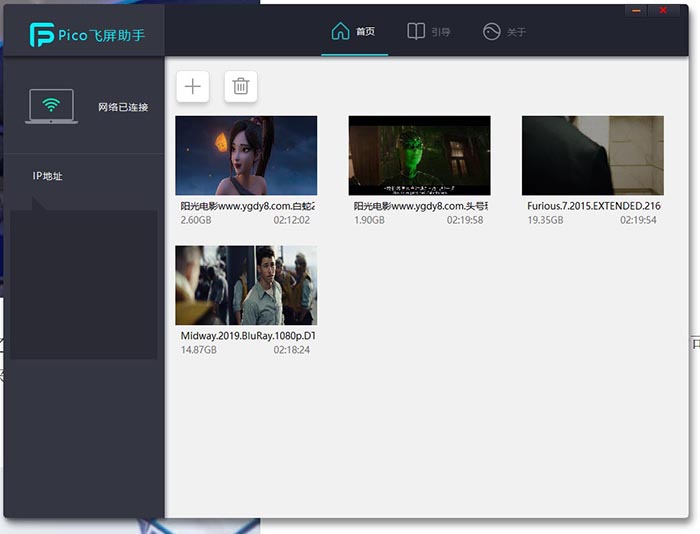Click the laptop Wi-Fi connection icon
The width and height of the screenshot is (700, 534).
pyautogui.click(x=52, y=106)
